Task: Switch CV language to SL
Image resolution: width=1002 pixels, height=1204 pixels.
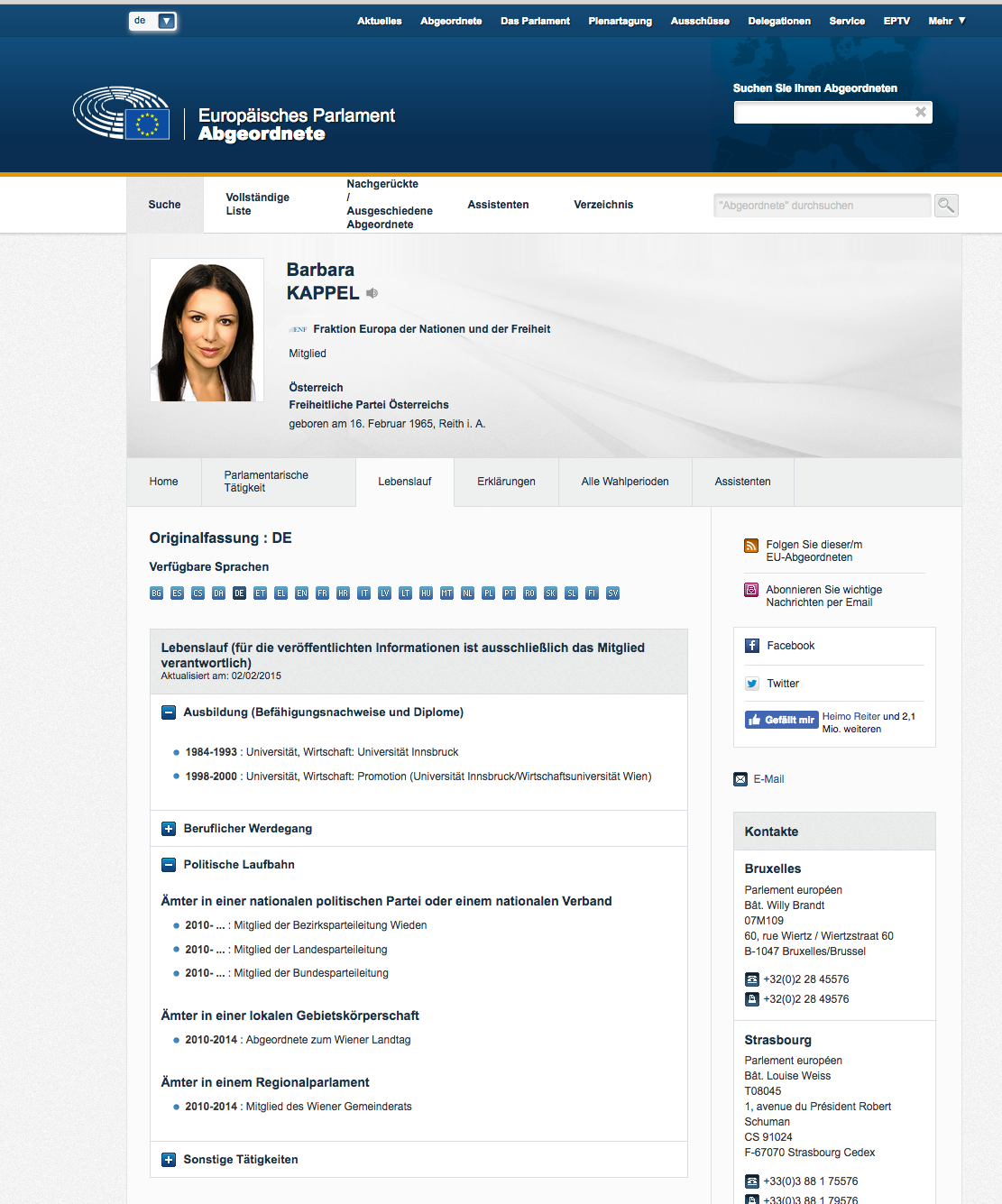Action: point(572,593)
